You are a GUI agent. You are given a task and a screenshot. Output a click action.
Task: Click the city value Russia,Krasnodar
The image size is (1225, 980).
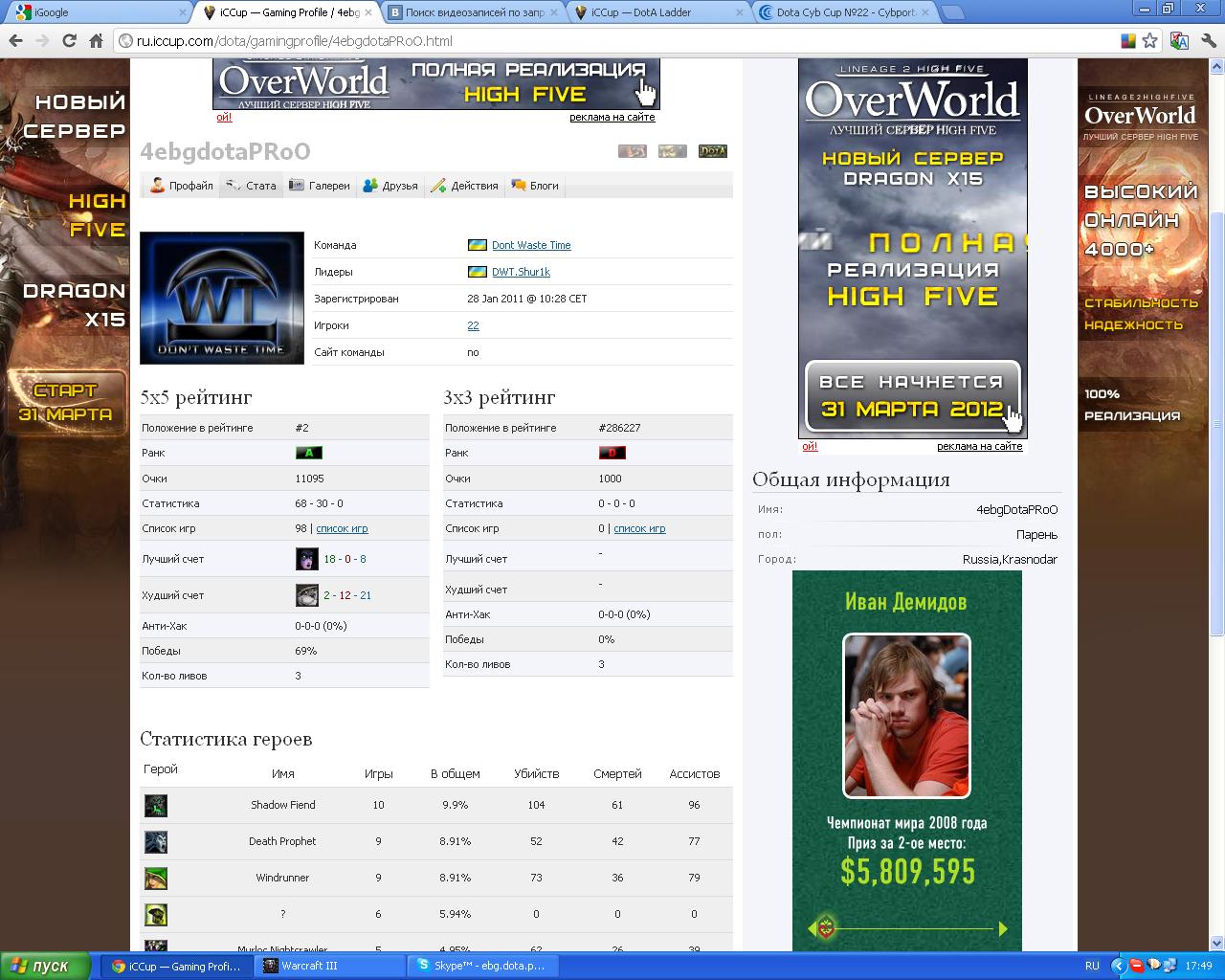click(x=1010, y=559)
